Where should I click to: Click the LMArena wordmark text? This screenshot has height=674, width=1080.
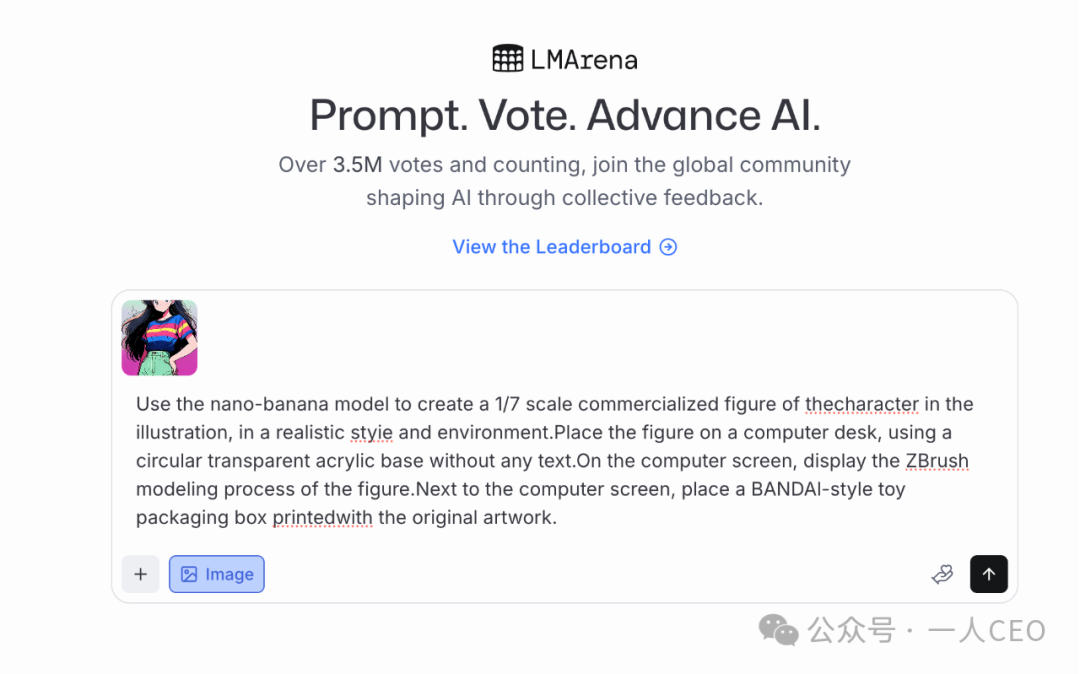584,60
